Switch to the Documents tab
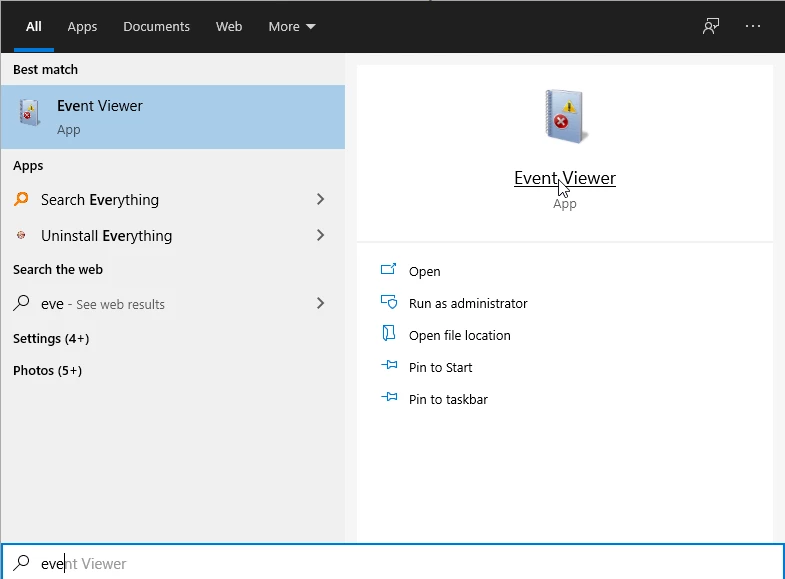785x579 pixels. point(156,27)
